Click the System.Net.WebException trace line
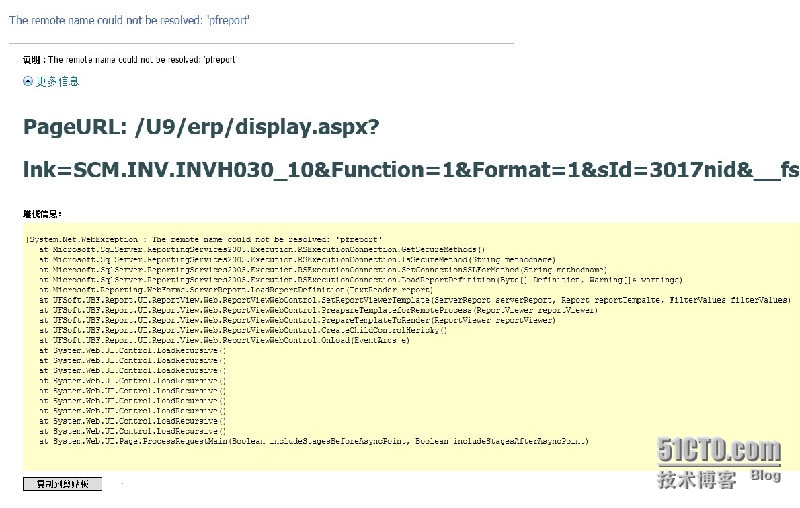 204,239
